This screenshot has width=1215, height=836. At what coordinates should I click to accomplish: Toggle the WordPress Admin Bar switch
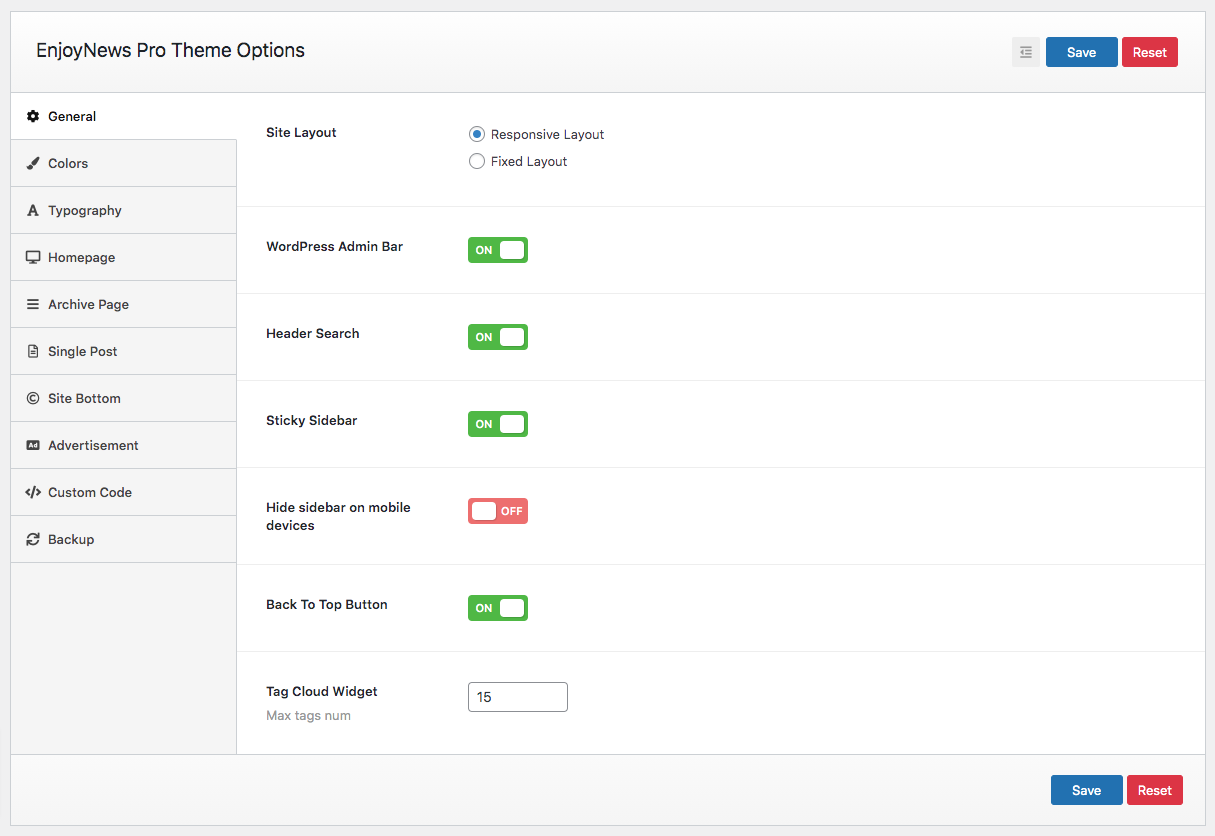pyautogui.click(x=498, y=250)
